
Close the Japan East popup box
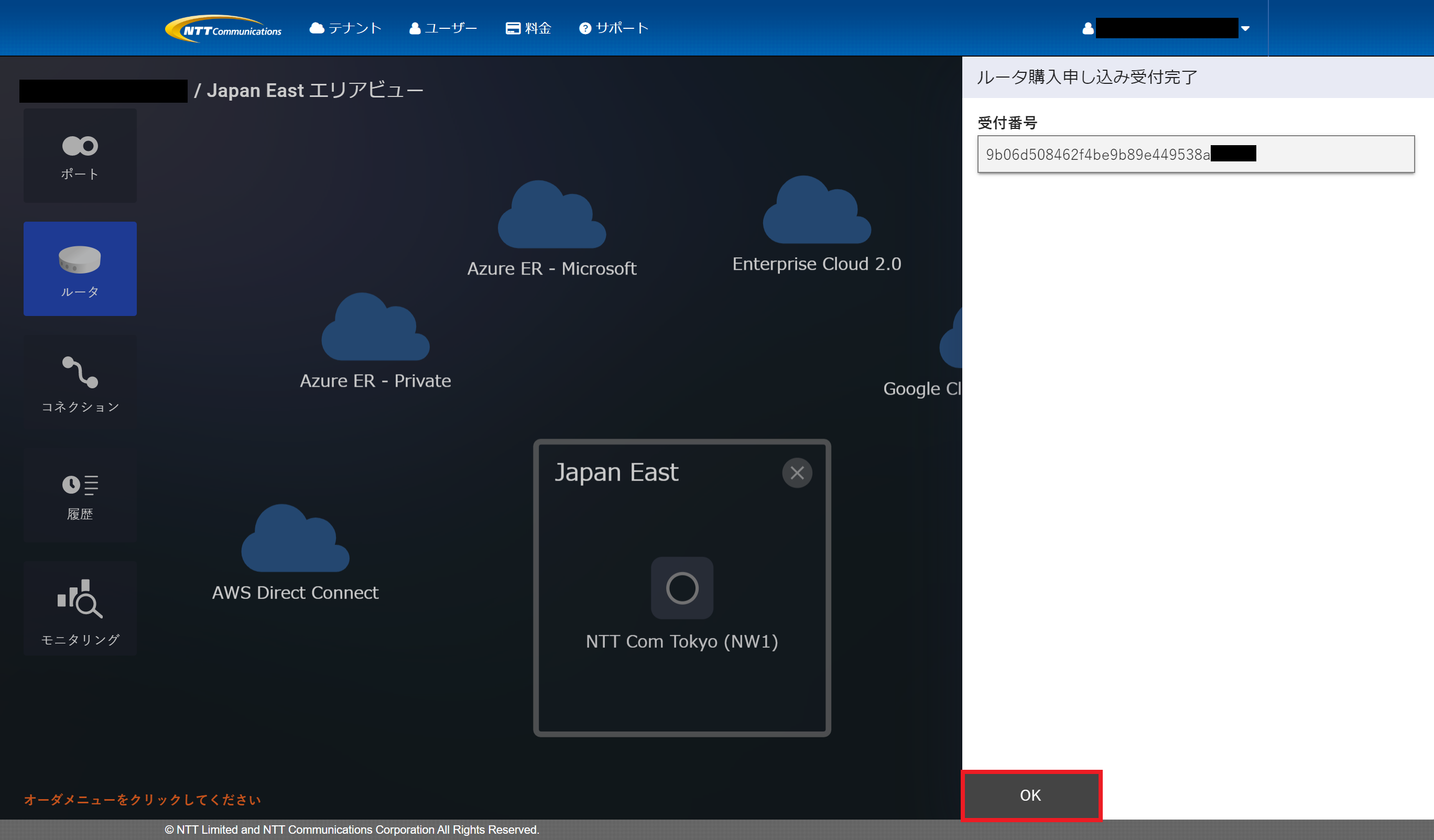[x=797, y=472]
